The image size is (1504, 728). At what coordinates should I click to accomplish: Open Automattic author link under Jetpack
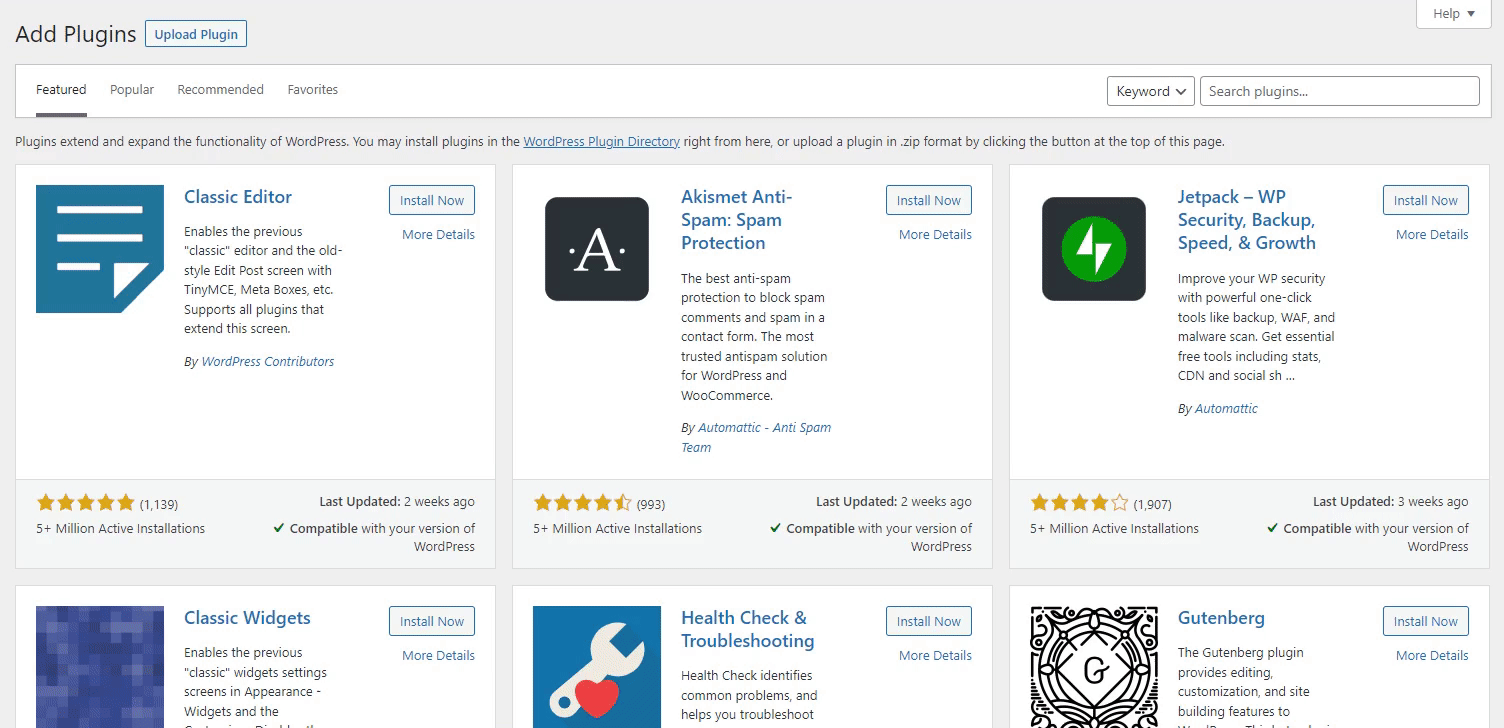1226,409
